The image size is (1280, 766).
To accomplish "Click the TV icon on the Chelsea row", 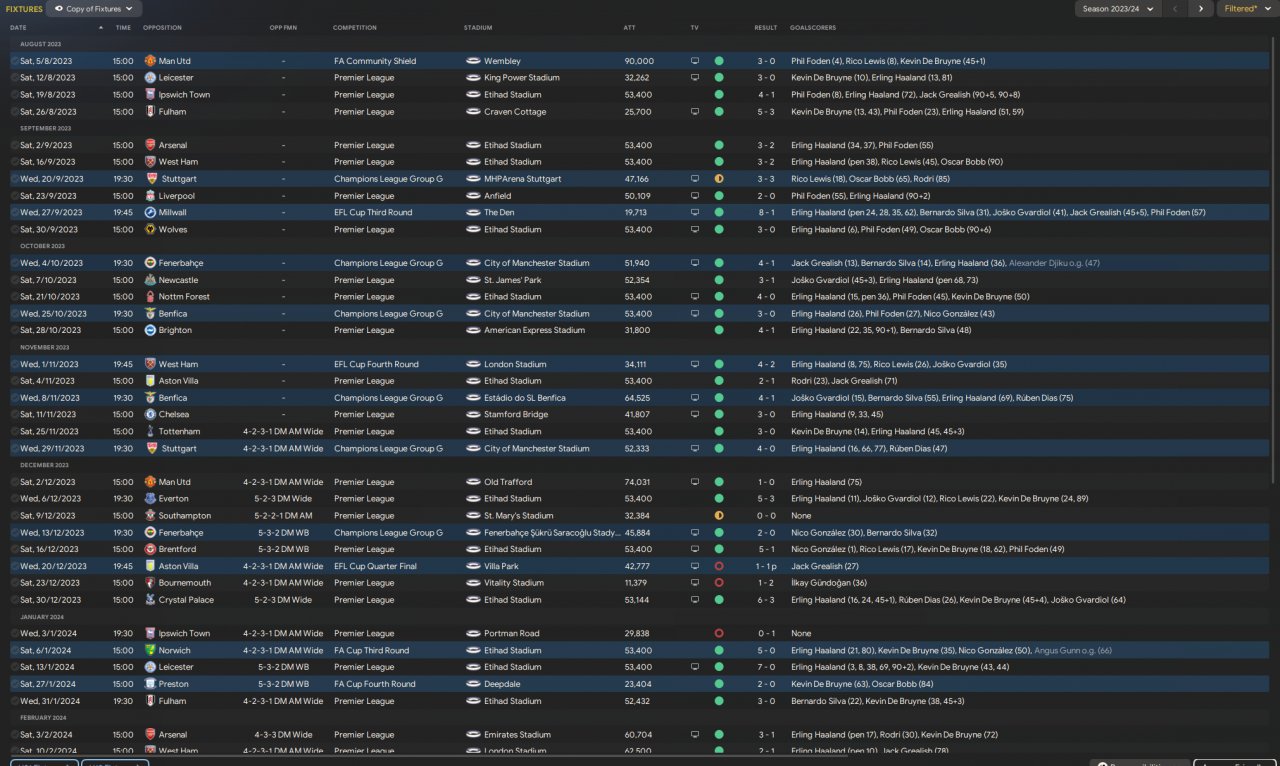I will click(x=695, y=414).
